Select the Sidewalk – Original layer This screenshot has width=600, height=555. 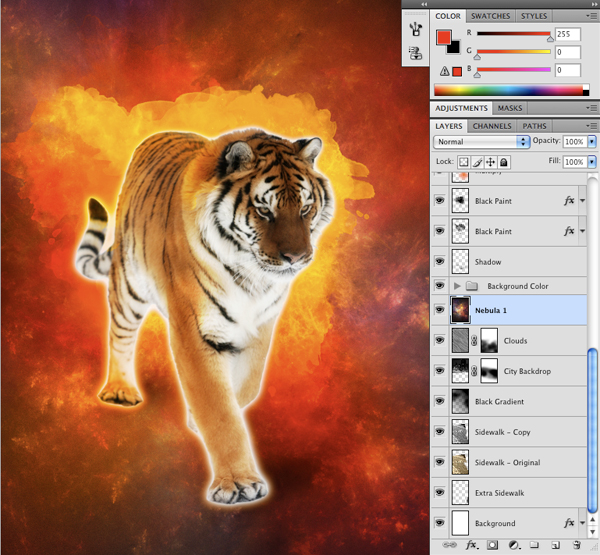click(509, 462)
